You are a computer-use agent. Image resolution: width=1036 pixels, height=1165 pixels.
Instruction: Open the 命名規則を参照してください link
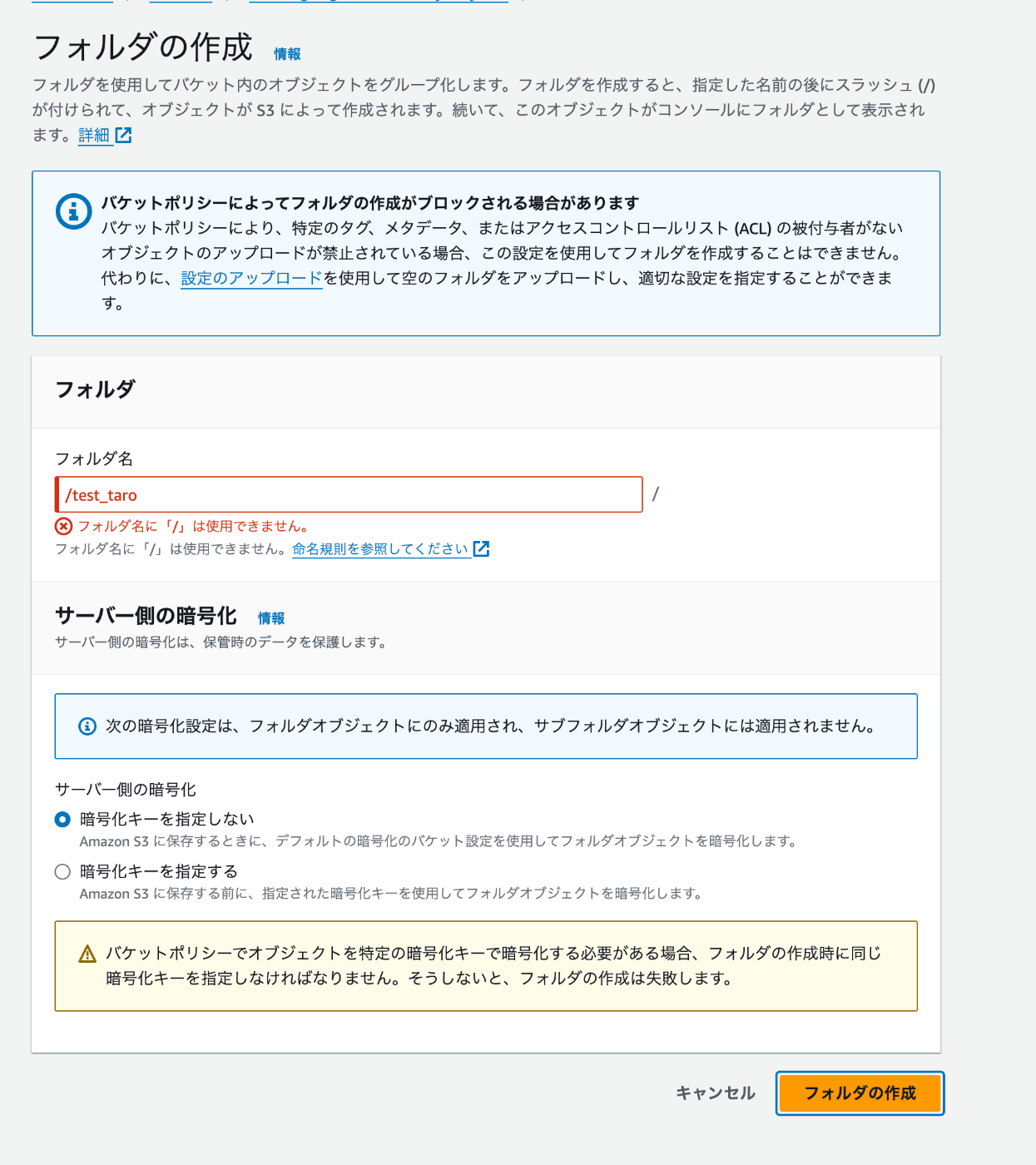pos(380,549)
